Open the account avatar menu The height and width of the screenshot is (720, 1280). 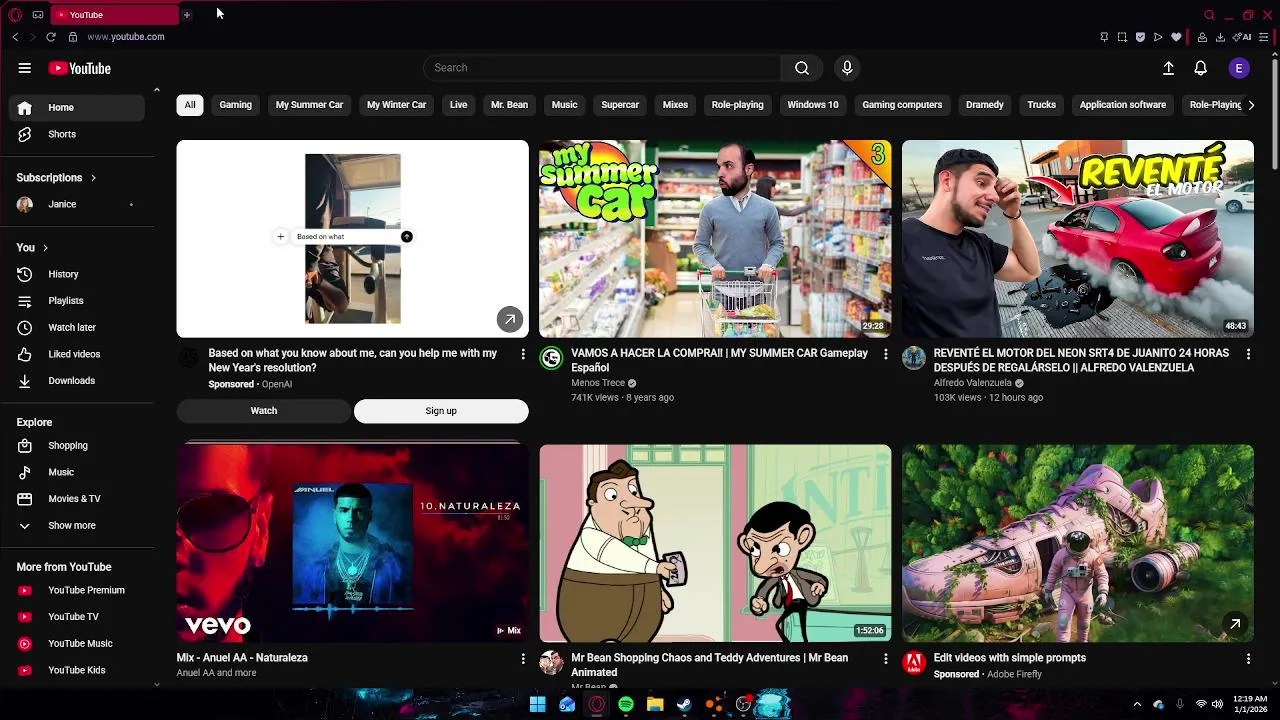click(1239, 68)
